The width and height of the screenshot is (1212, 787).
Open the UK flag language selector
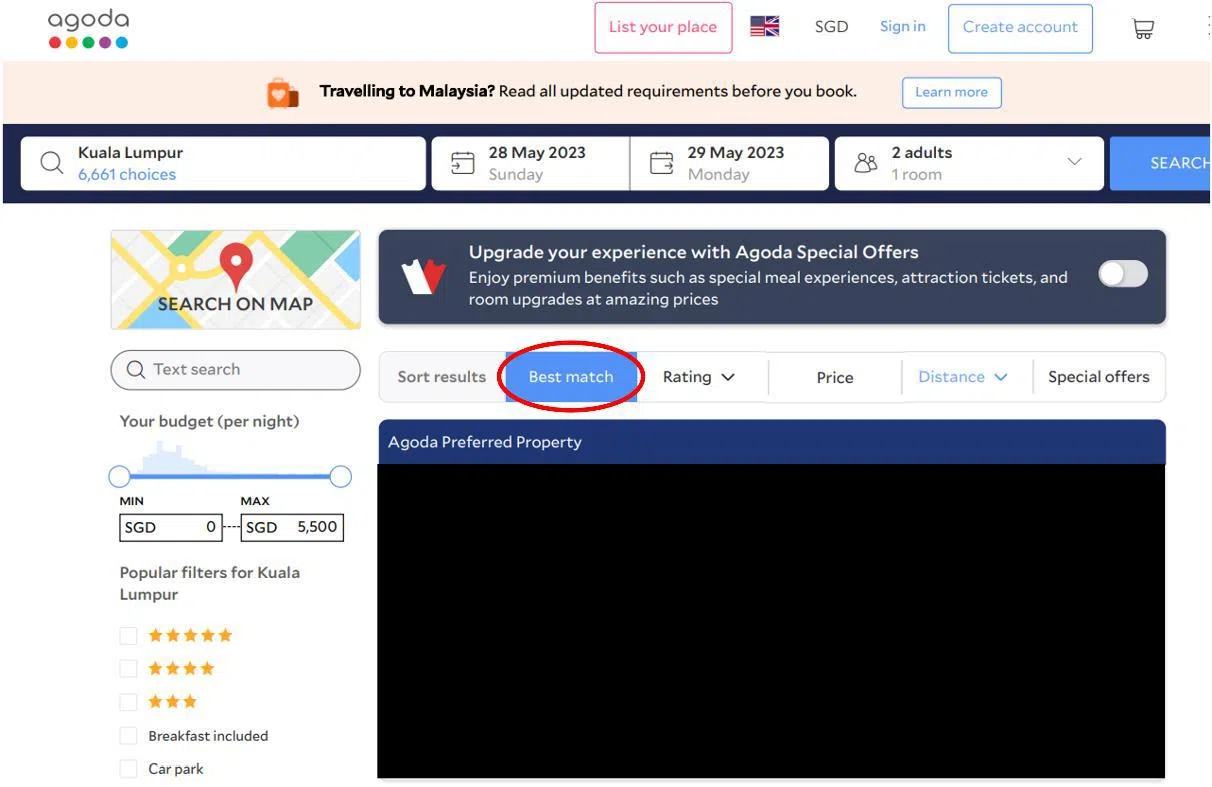(764, 27)
